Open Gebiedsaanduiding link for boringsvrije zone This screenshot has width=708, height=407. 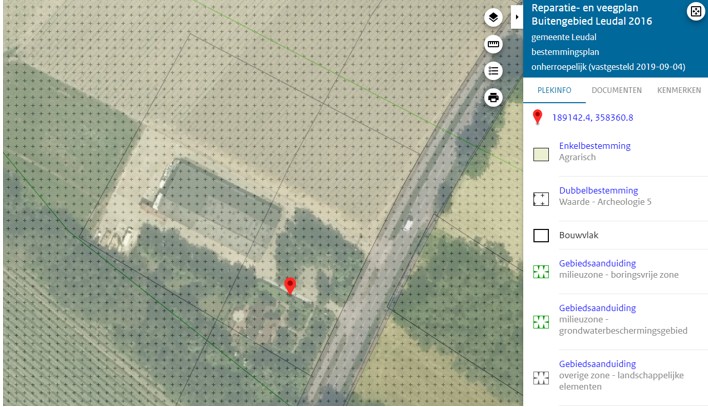[x=597, y=263]
